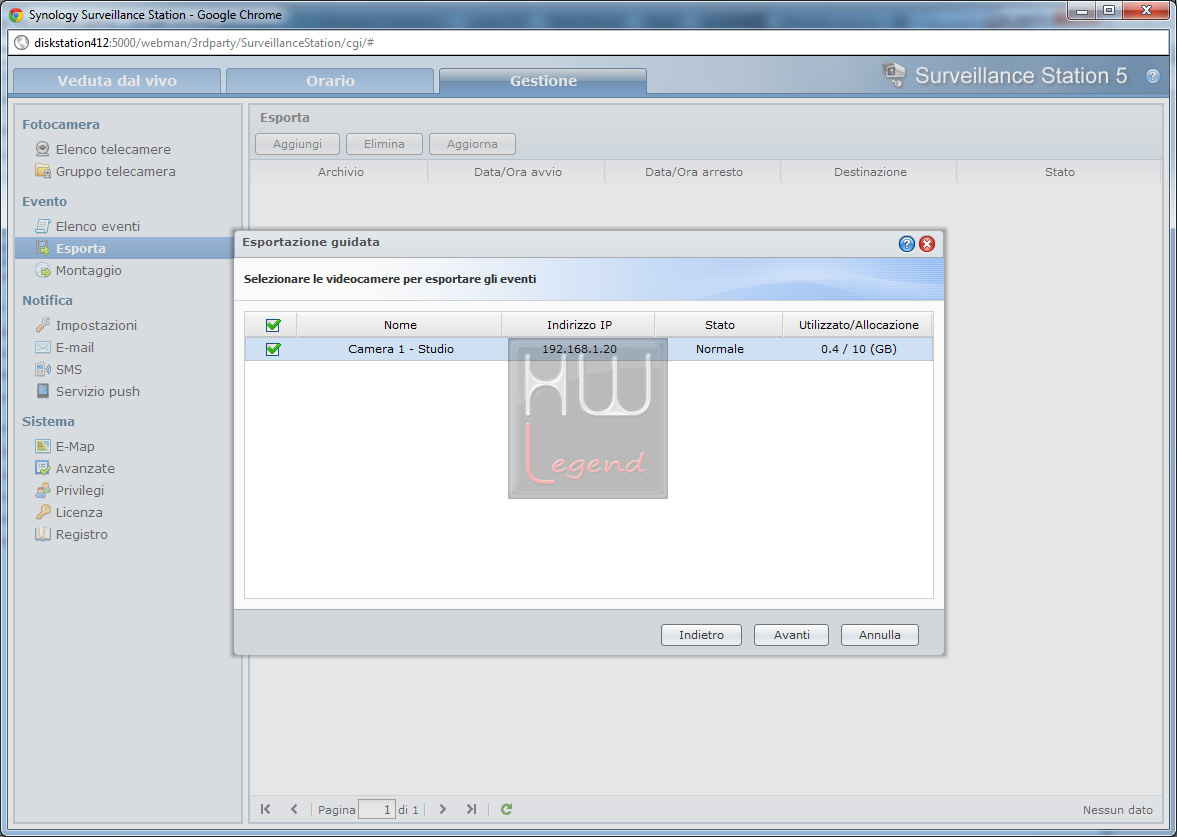The width and height of the screenshot is (1177, 837).
Task: Click the Normale status cell
Action: 719,349
